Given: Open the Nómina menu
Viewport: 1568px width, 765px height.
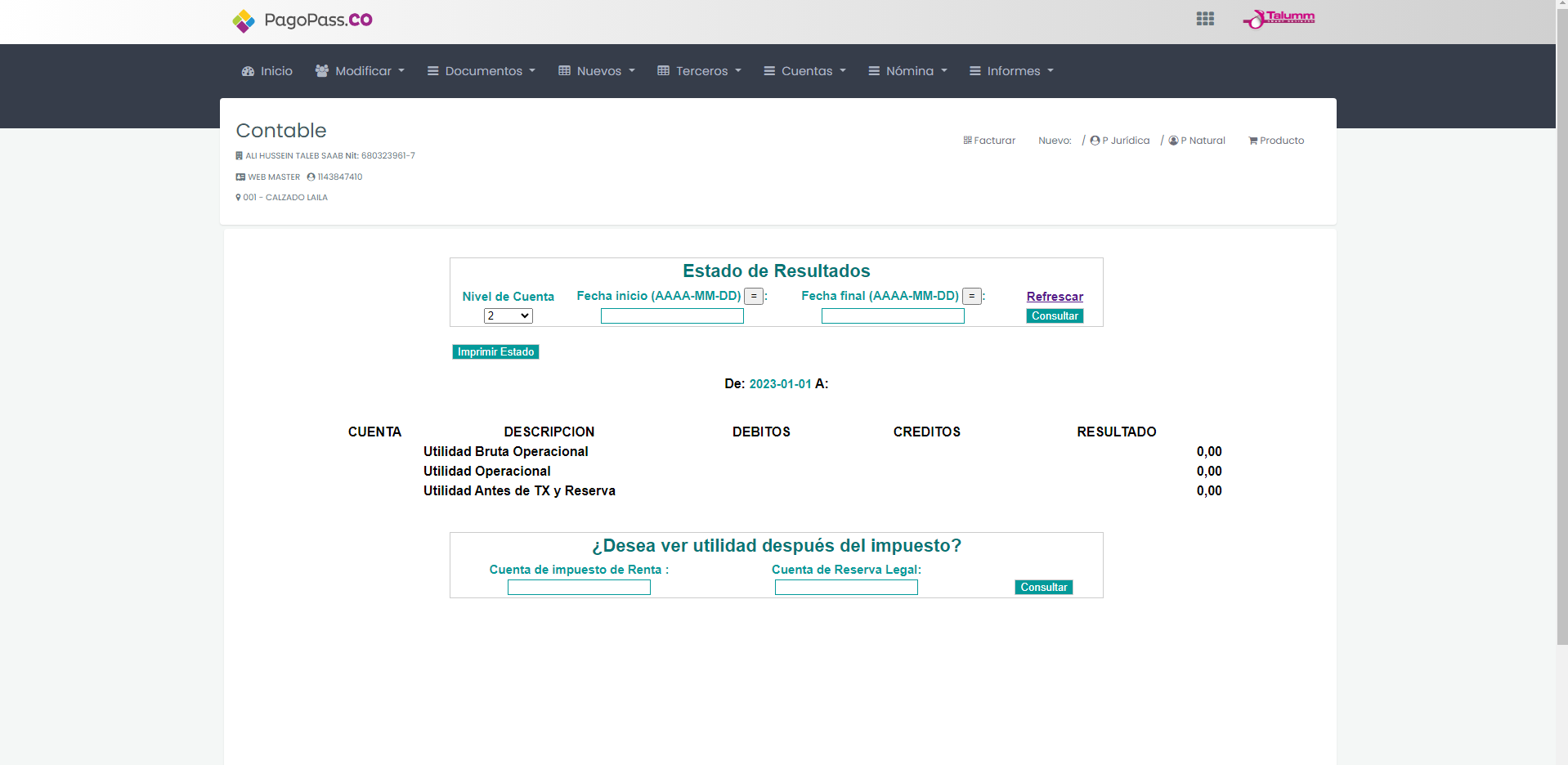Looking at the screenshot, I should point(907,71).
